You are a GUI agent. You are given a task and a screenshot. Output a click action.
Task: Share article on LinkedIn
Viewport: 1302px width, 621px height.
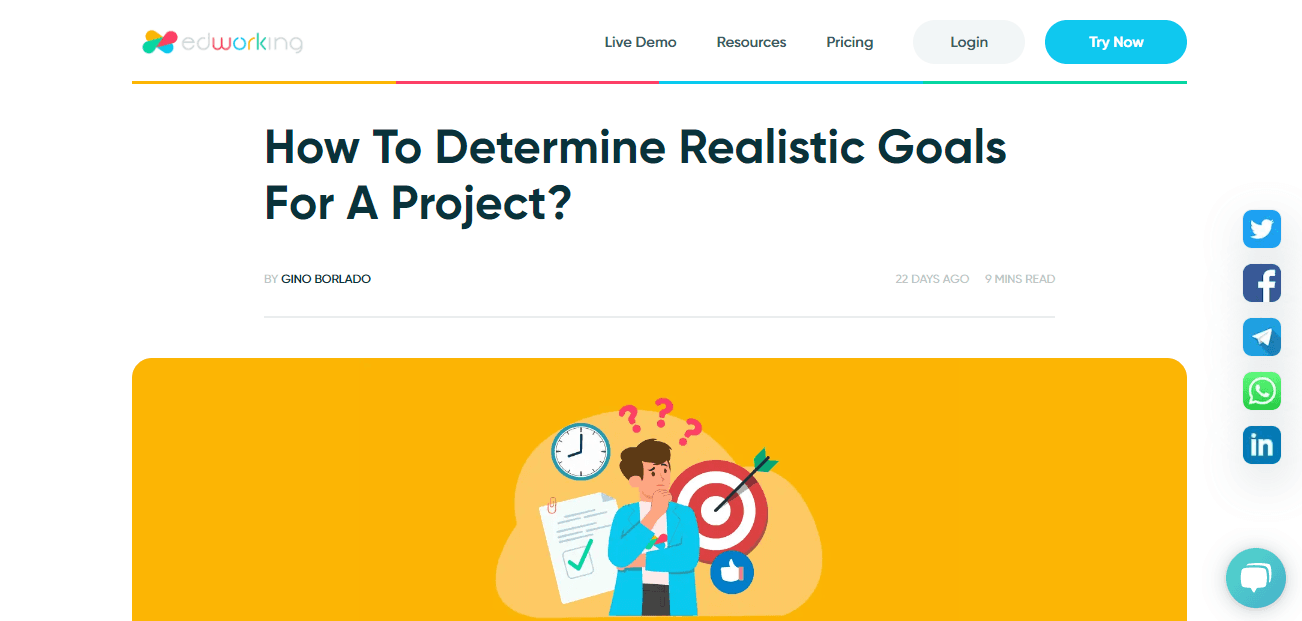[1262, 445]
